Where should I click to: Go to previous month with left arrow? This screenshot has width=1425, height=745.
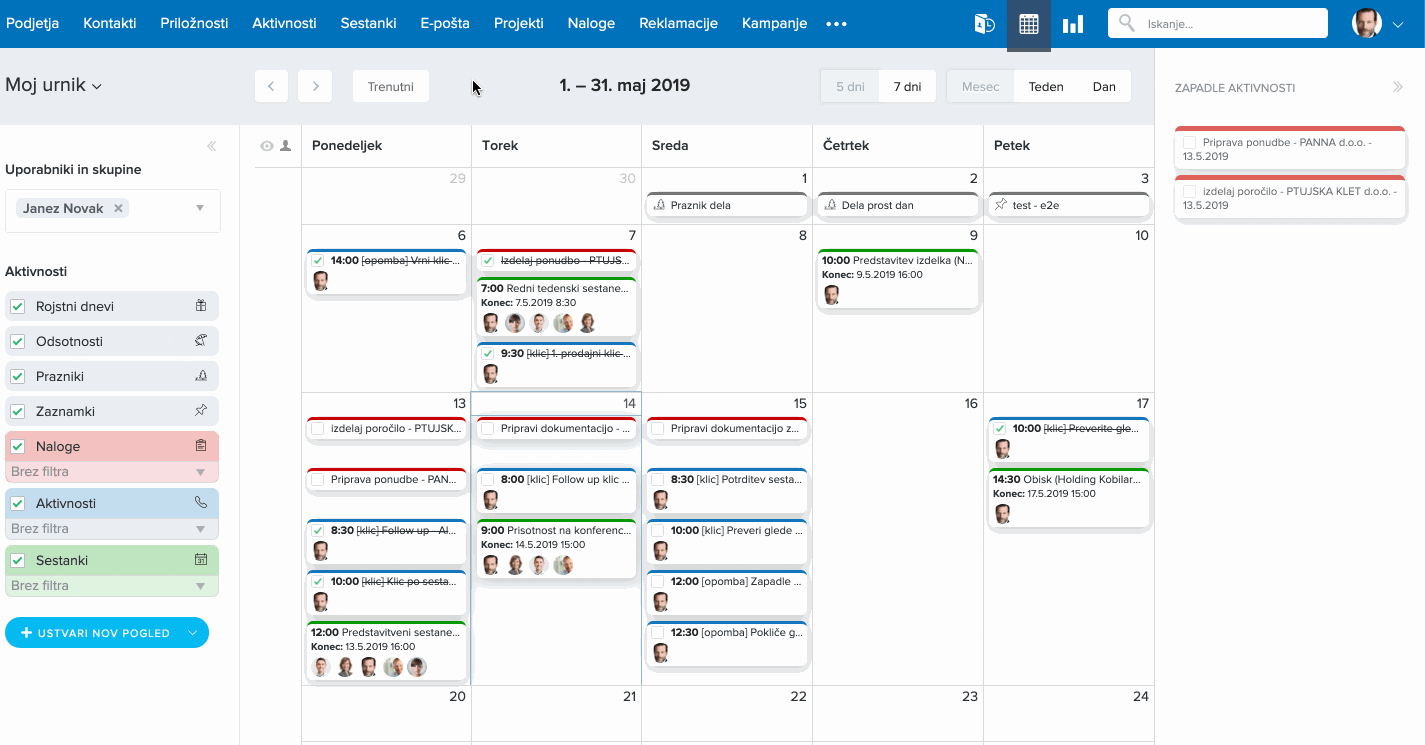(271, 86)
